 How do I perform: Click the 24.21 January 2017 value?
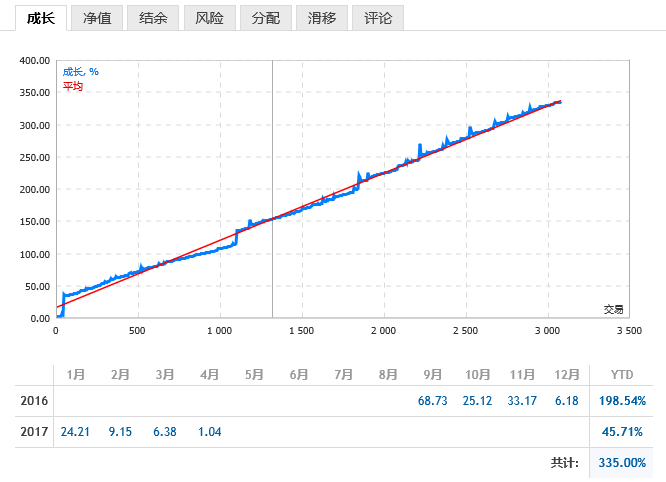(x=75, y=432)
